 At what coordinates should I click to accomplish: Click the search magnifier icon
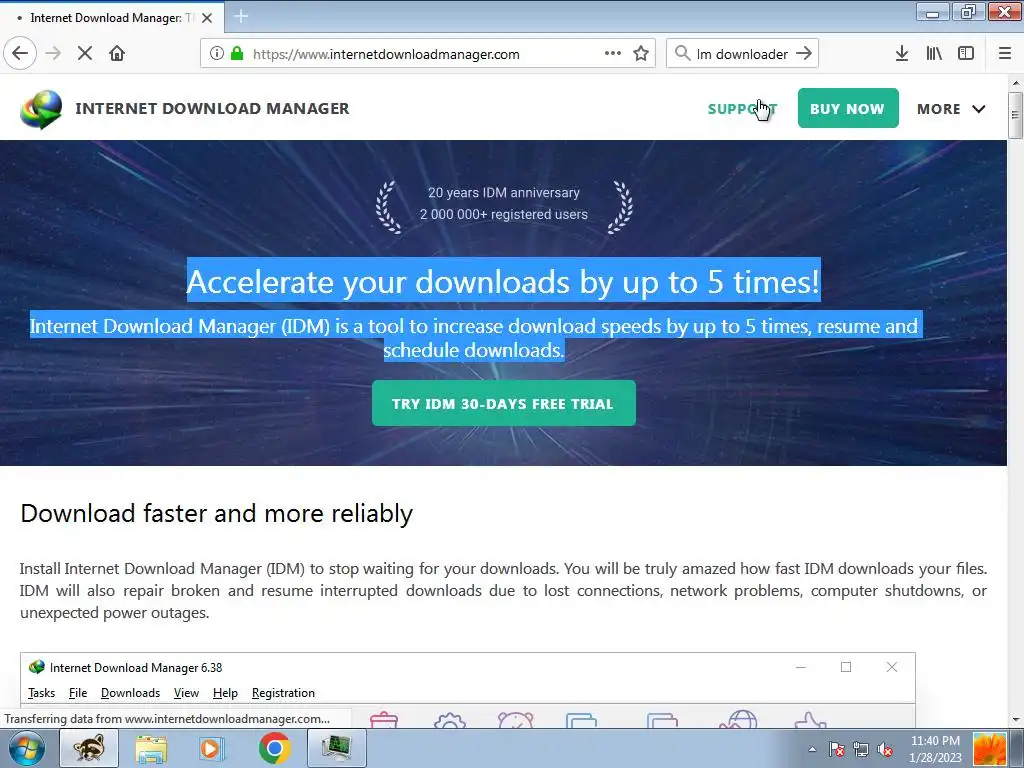(682, 54)
